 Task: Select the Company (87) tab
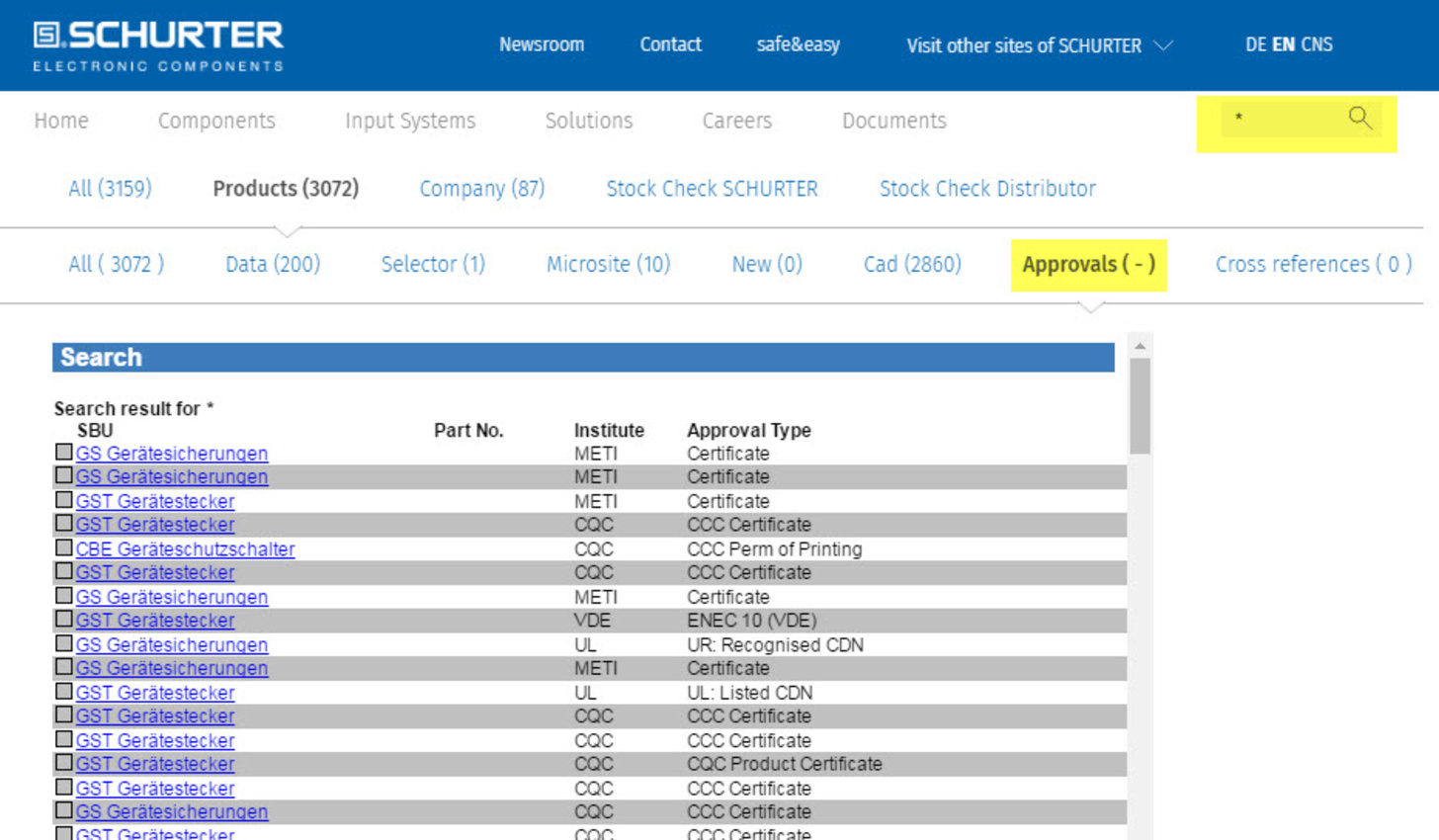[x=482, y=188]
